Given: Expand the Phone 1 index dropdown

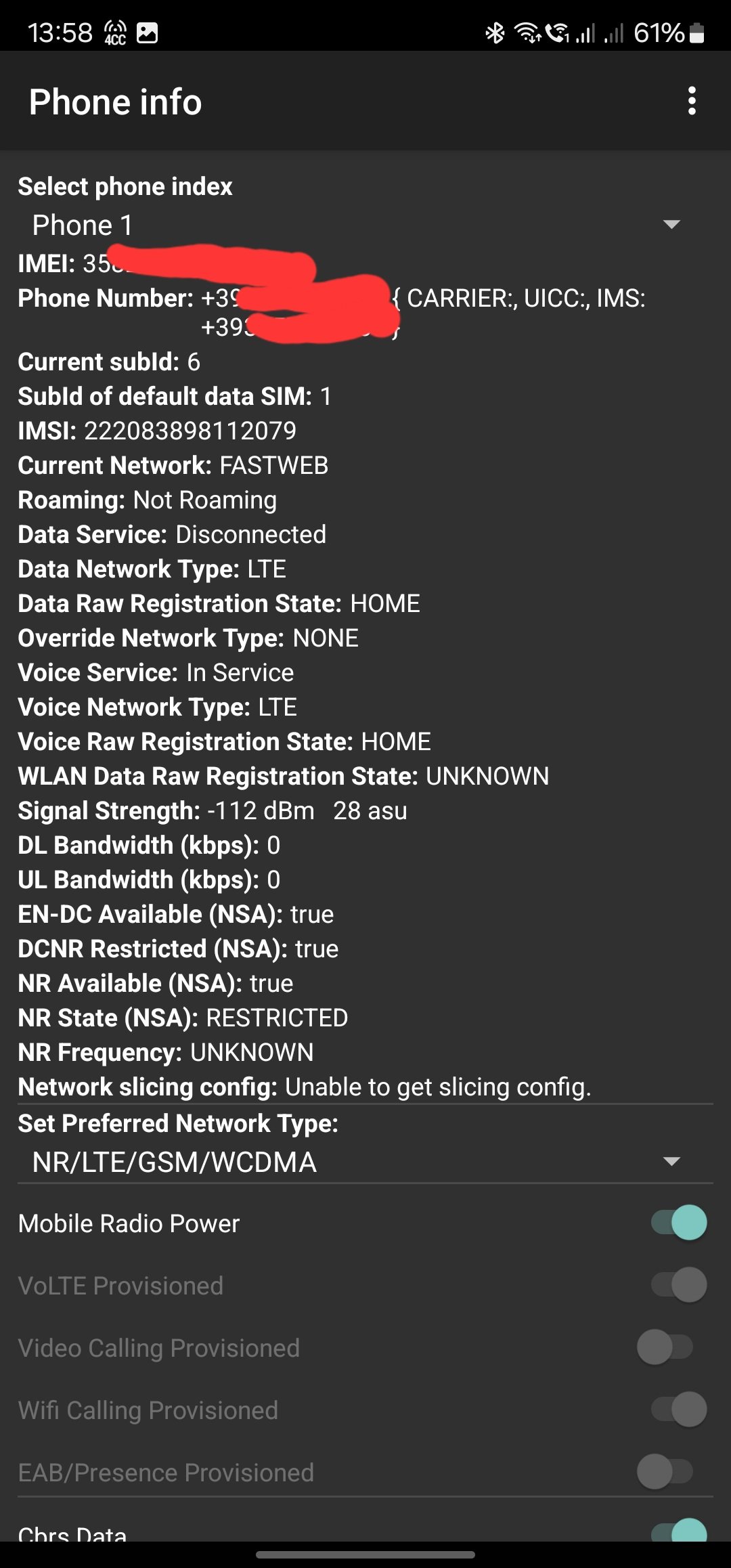Looking at the screenshot, I should point(355,225).
